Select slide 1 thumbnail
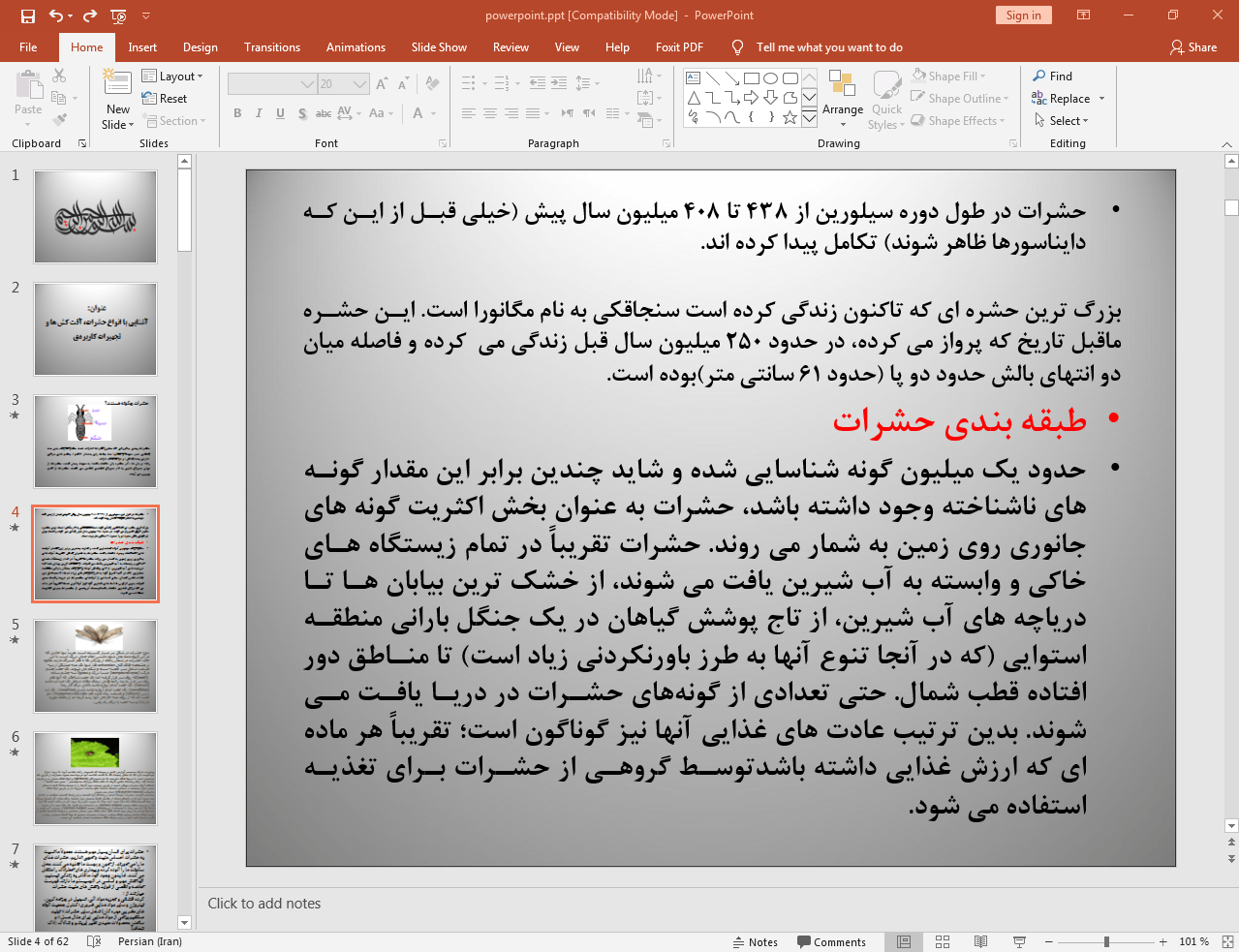The image size is (1239, 952). click(95, 217)
